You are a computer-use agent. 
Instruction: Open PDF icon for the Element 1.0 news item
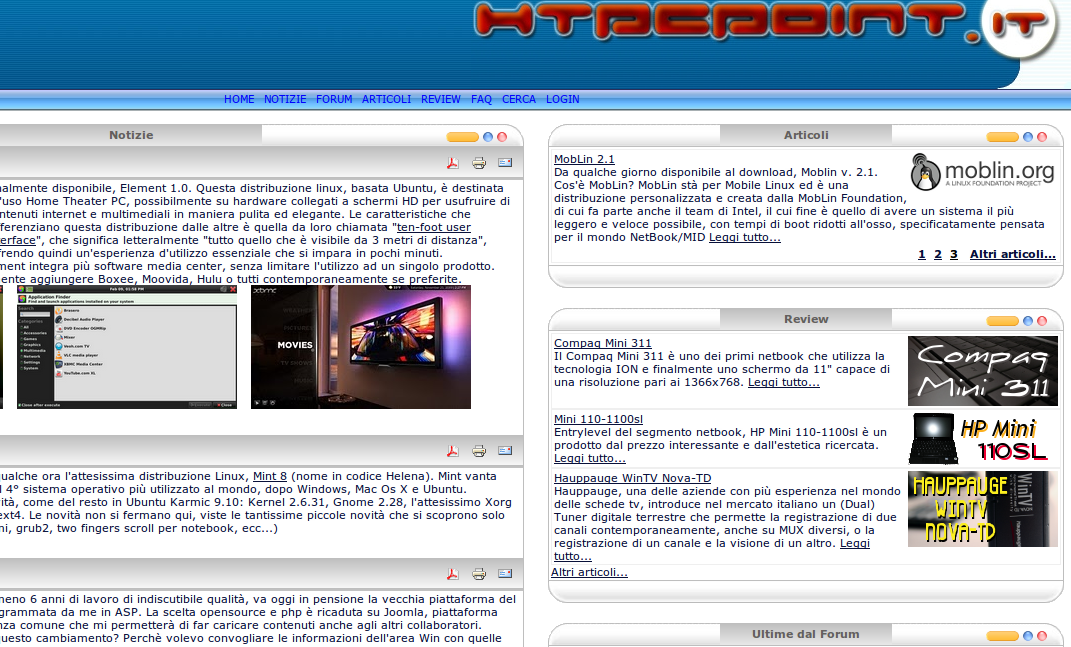tap(453, 163)
